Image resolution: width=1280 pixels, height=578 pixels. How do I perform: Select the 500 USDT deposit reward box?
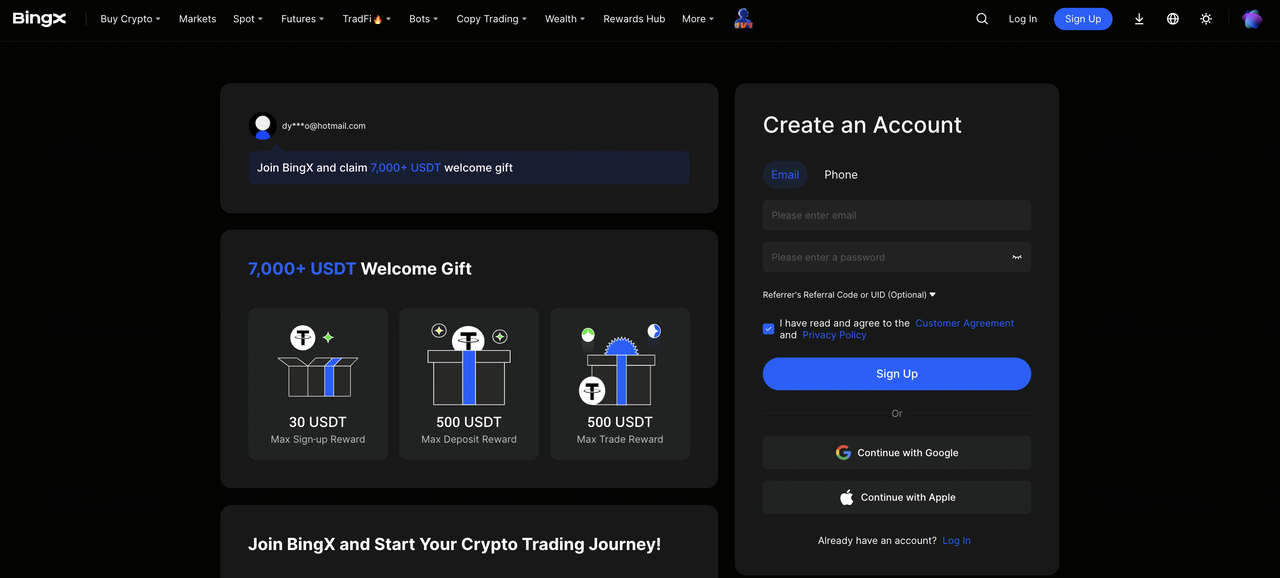469,384
